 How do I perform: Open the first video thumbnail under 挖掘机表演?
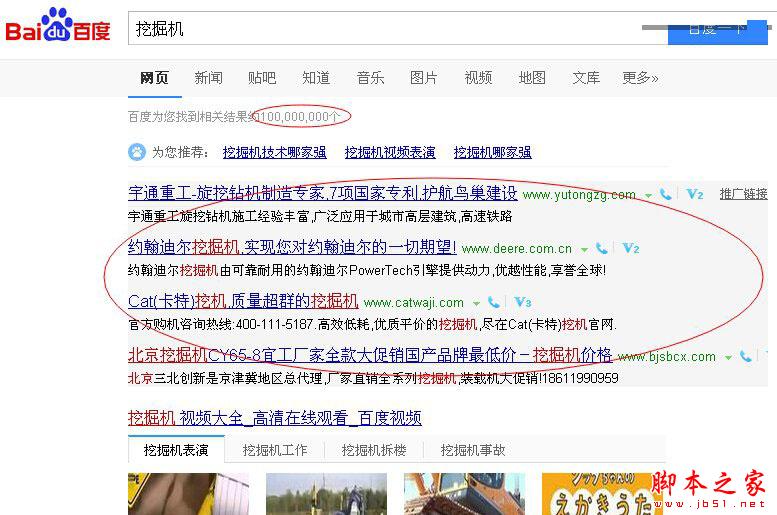click(x=188, y=494)
